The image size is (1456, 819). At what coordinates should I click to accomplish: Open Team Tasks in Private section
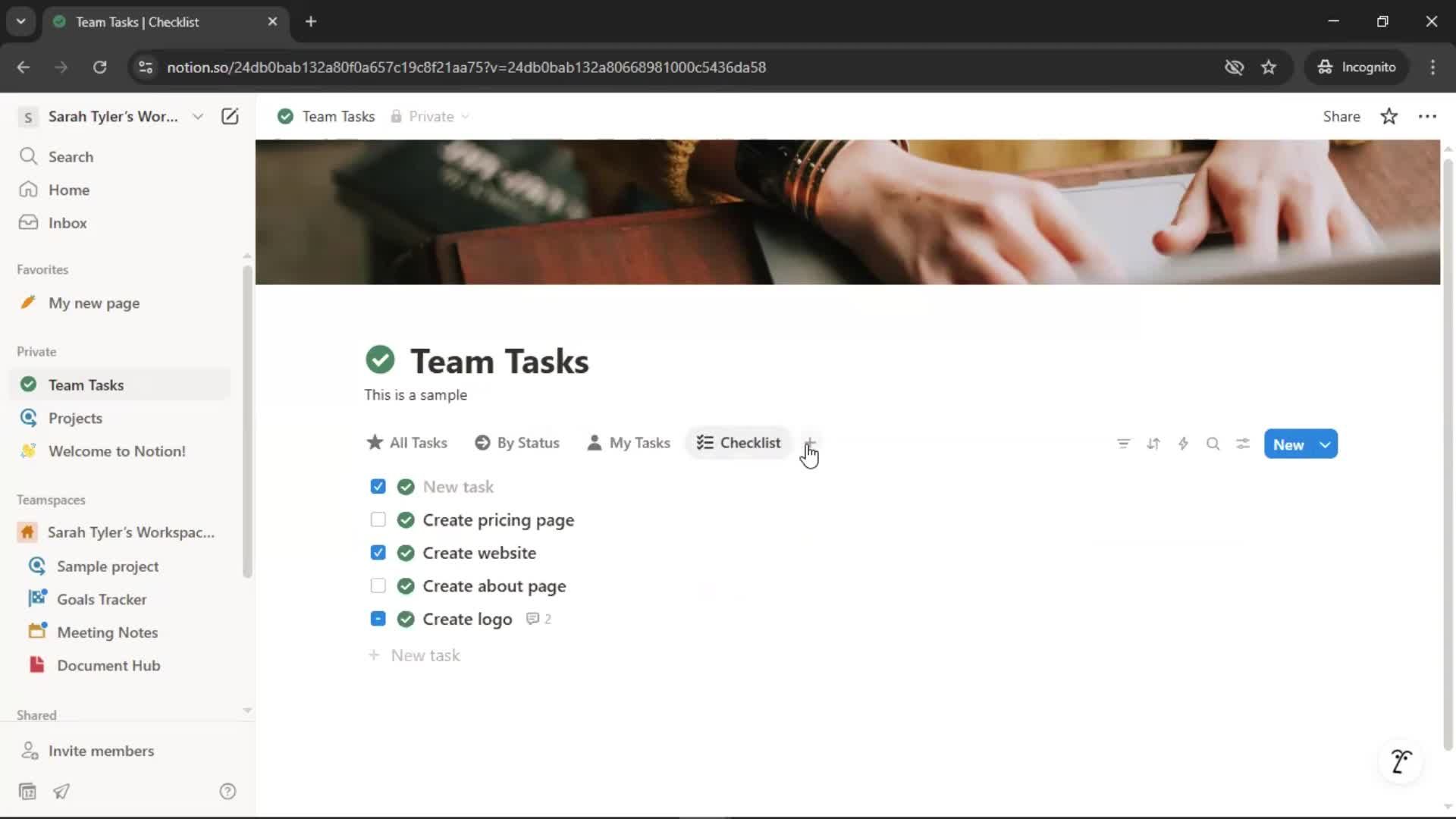pos(121,385)
